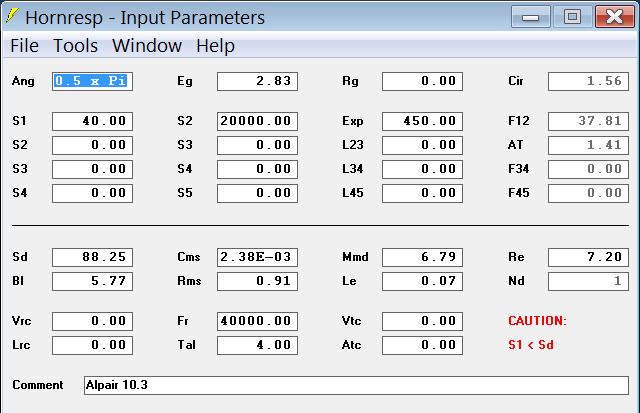Click the Nd label

click(x=516, y=281)
